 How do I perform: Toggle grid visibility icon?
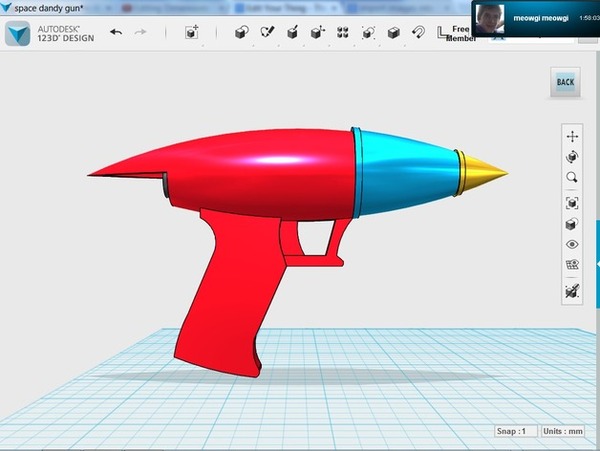[572, 266]
